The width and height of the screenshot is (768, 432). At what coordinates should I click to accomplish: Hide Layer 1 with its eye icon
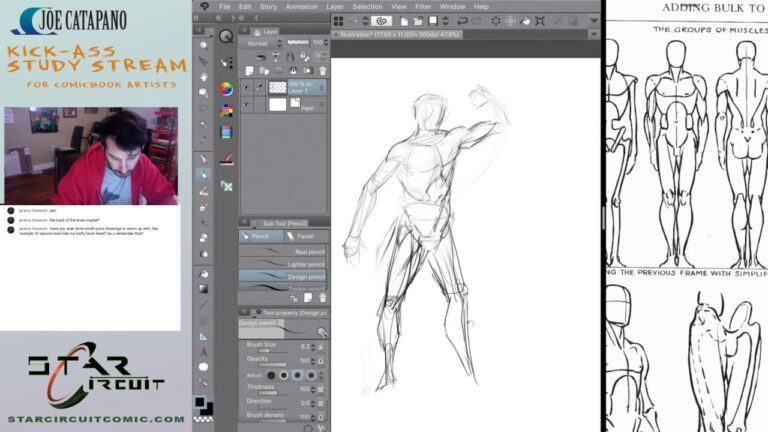[247, 88]
